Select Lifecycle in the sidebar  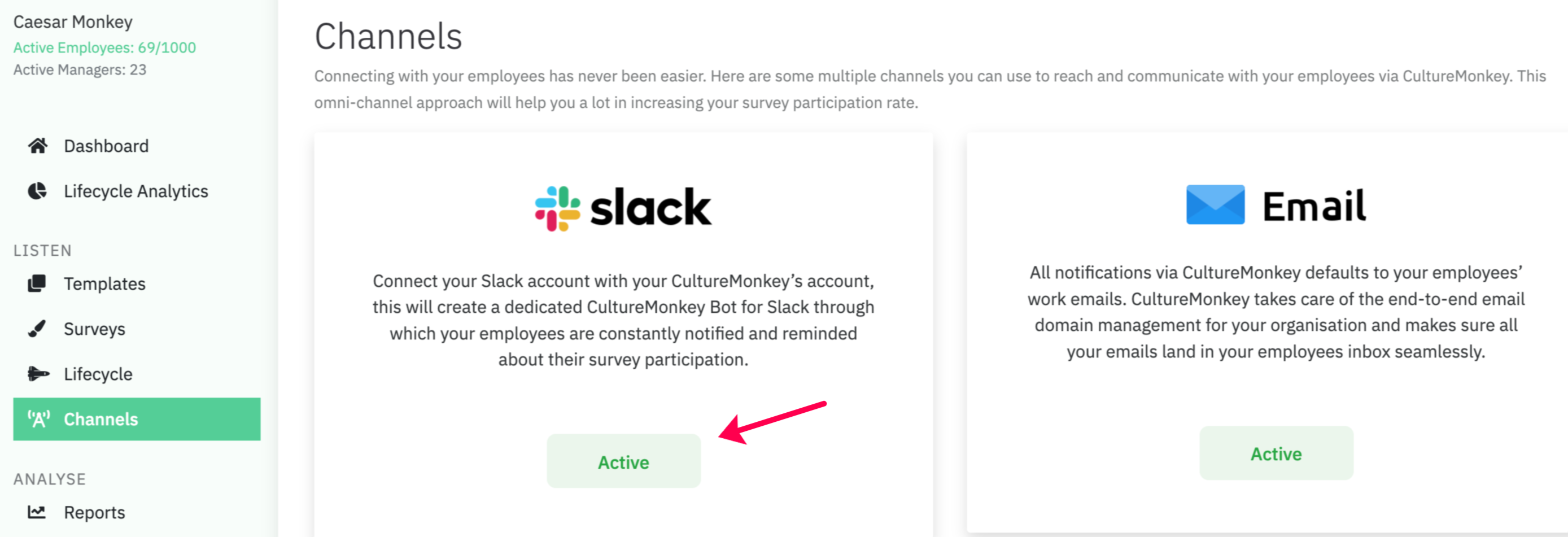(98, 374)
